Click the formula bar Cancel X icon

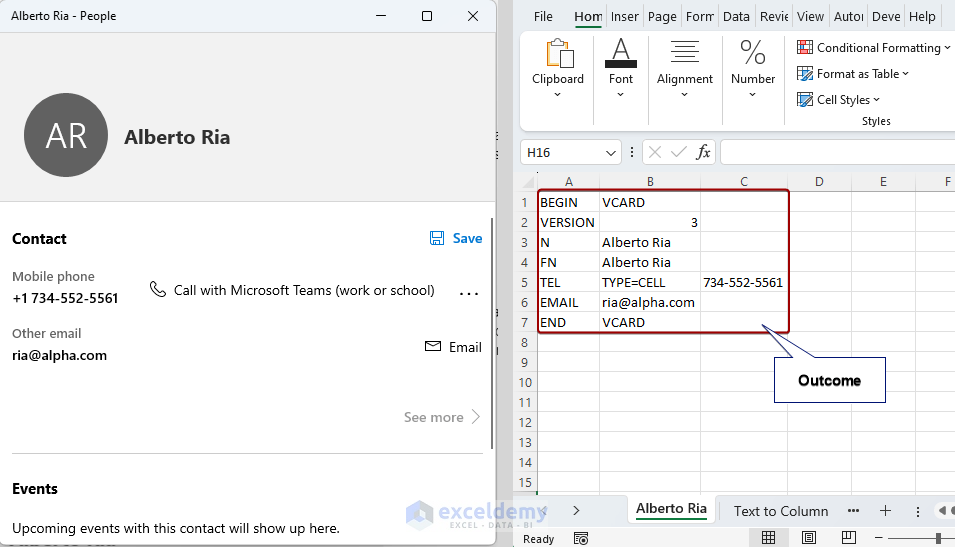tap(655, 152)
